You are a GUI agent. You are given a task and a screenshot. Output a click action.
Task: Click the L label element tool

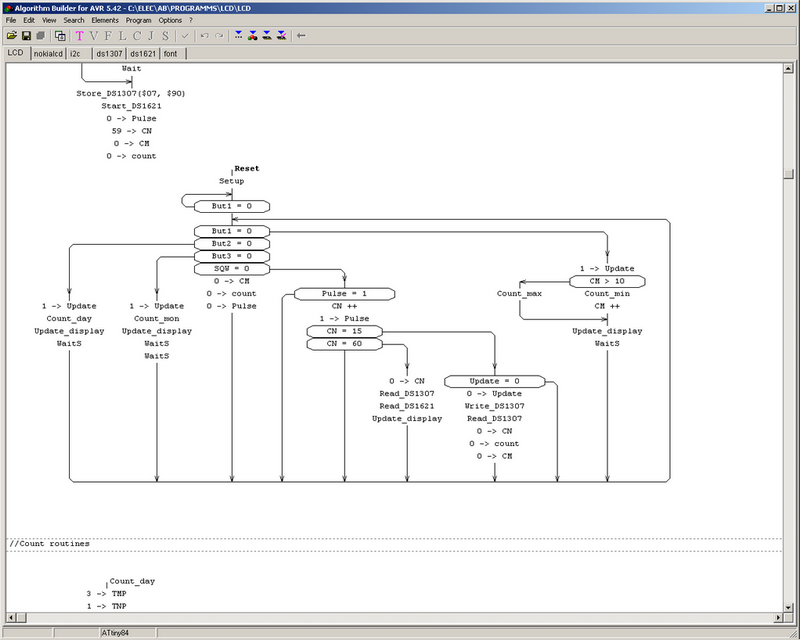(122, 35)
